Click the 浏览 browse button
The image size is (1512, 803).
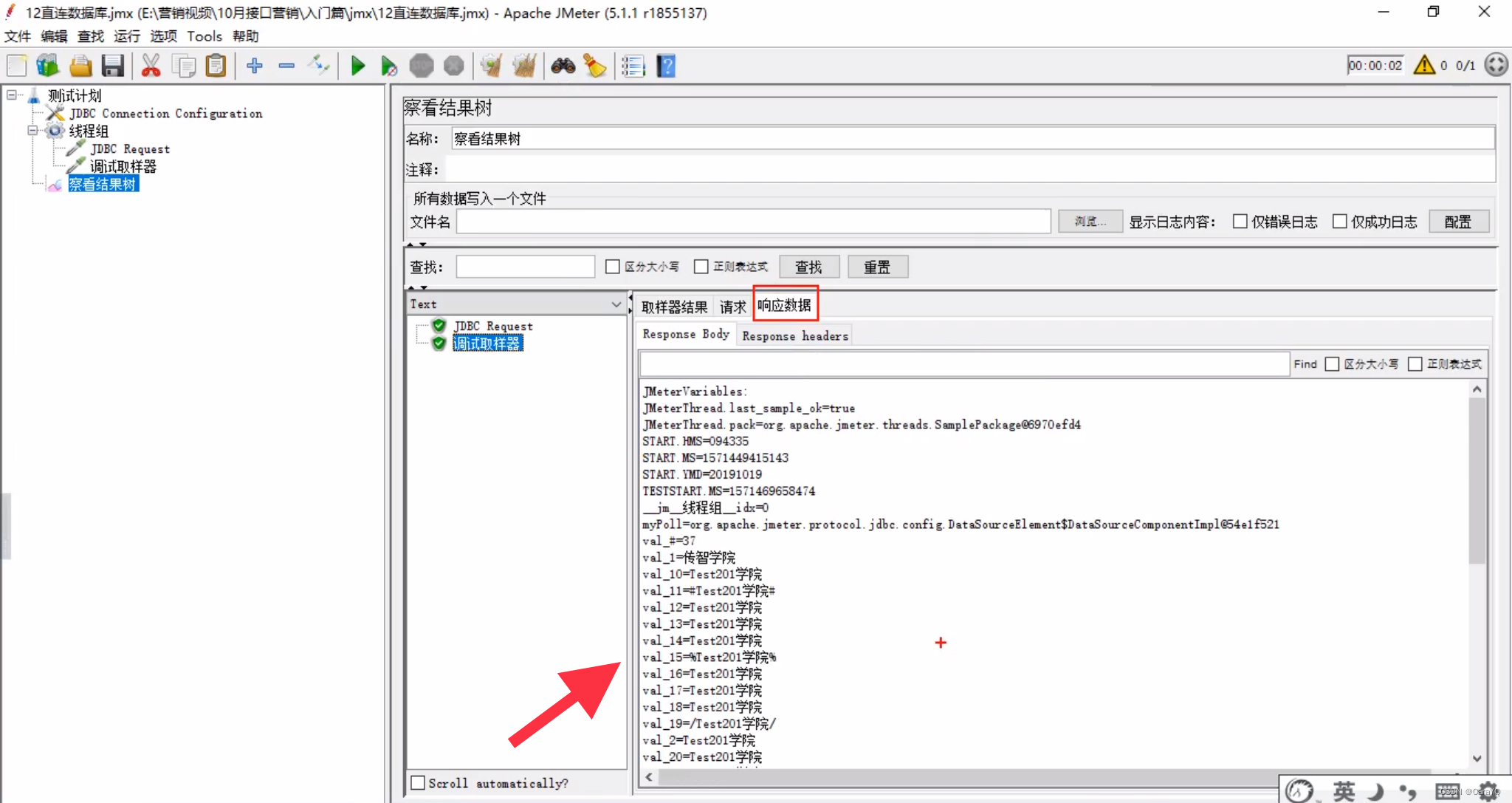(1090, 222)
